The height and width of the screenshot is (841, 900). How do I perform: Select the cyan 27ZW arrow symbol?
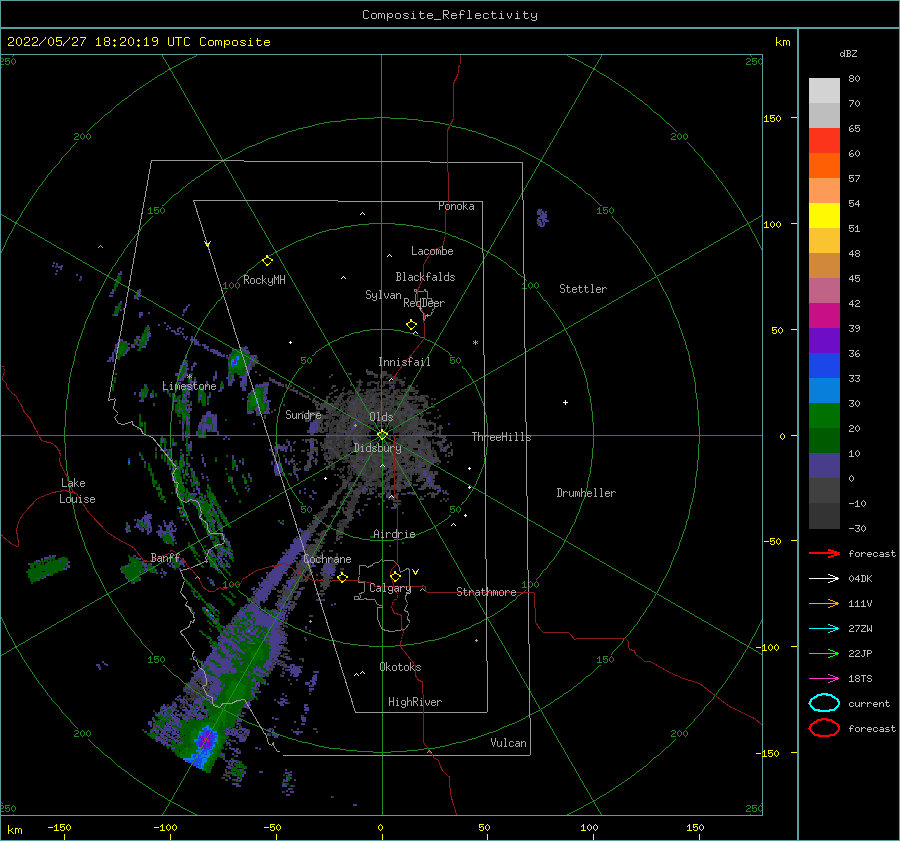(x=824, y=629)
